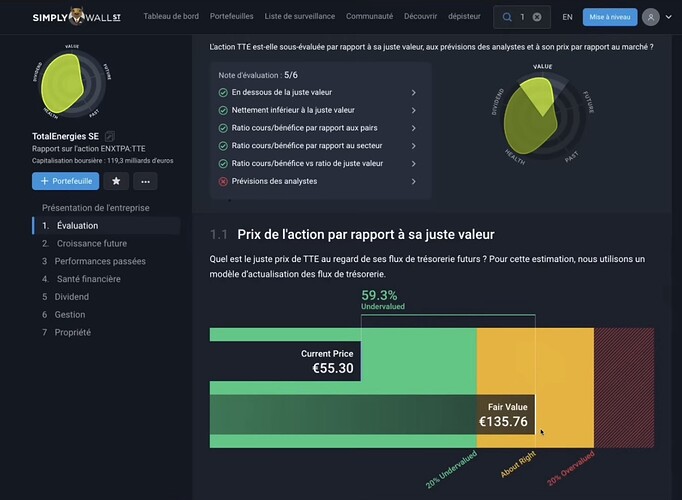Expand Ratio cours/bénéfice par rapport aux pairs
This screenshot has height=500, width=682.
pos(318,128)
